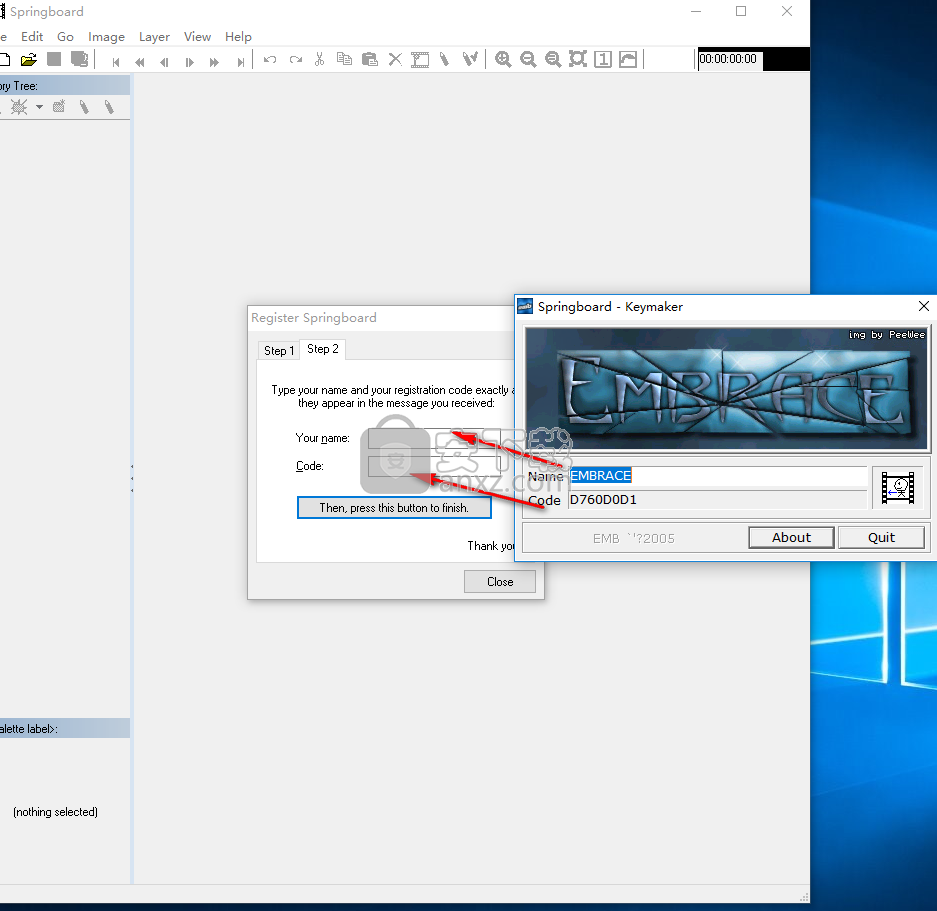Step forward one frame

pyautogui.click(x=190, y=62)
